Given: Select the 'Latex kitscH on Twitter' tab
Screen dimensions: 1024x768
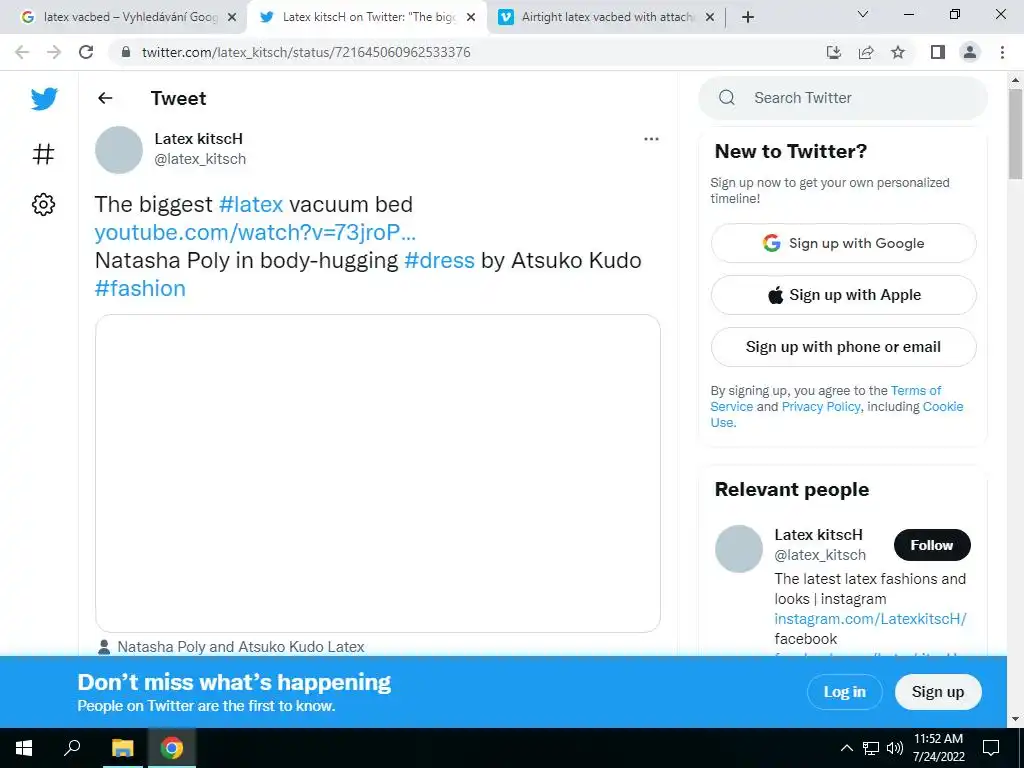Looking at the screenshot, I should point(368,18).
